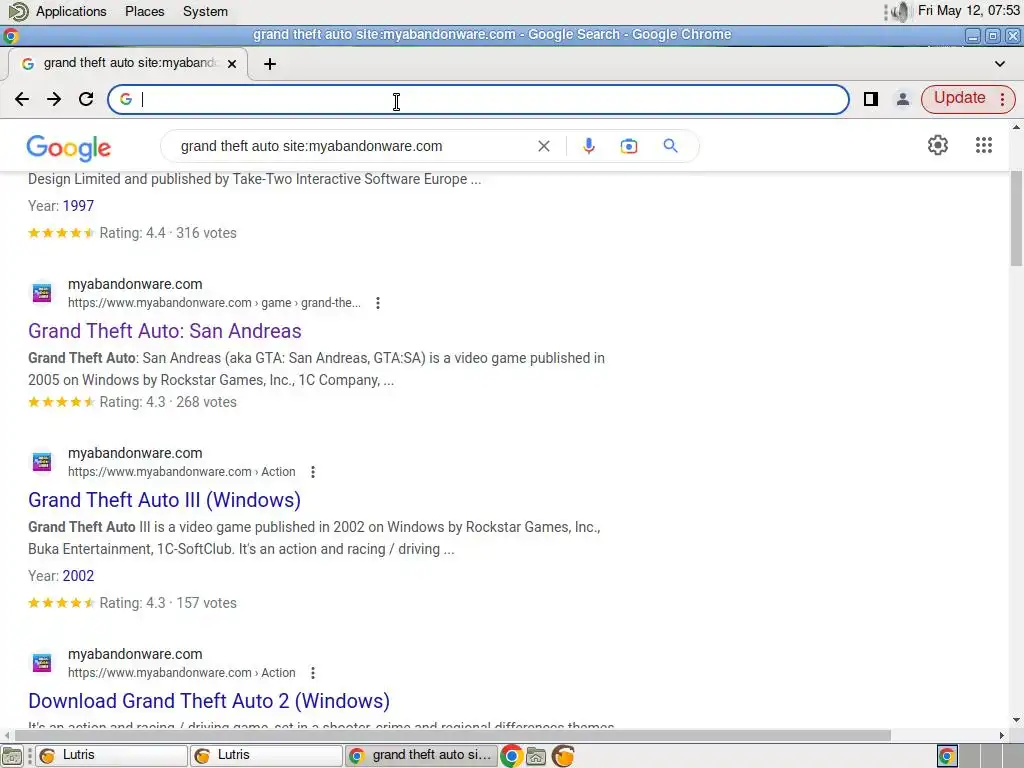The image size is (1024, 768).
Task: Open Grand Theft Auto: San Andreas link
Action: 165,331
